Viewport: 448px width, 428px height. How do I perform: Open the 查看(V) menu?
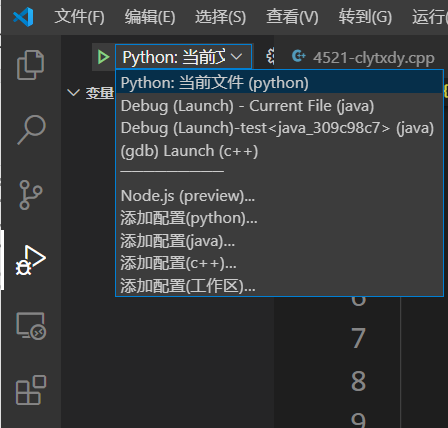pos(292,17)
